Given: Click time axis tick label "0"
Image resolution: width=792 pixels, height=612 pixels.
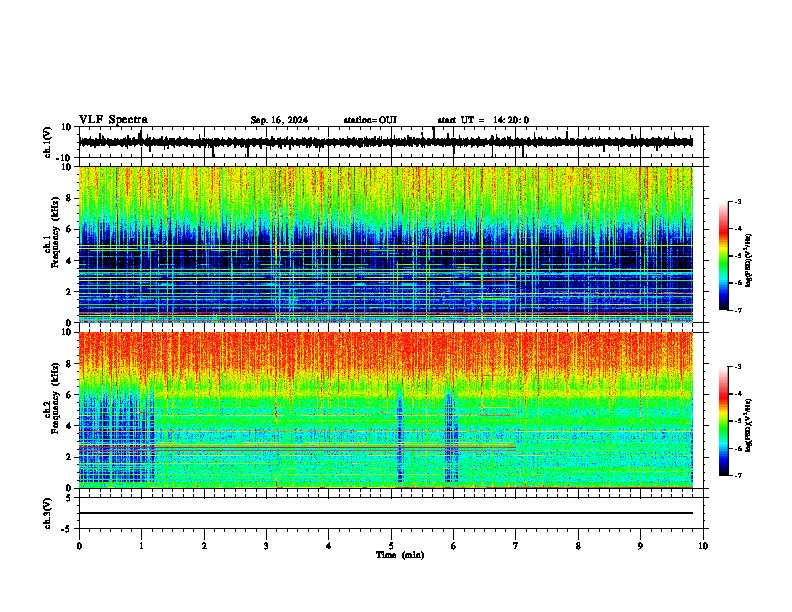Looking at the screenshot, I should click(79, 546).
